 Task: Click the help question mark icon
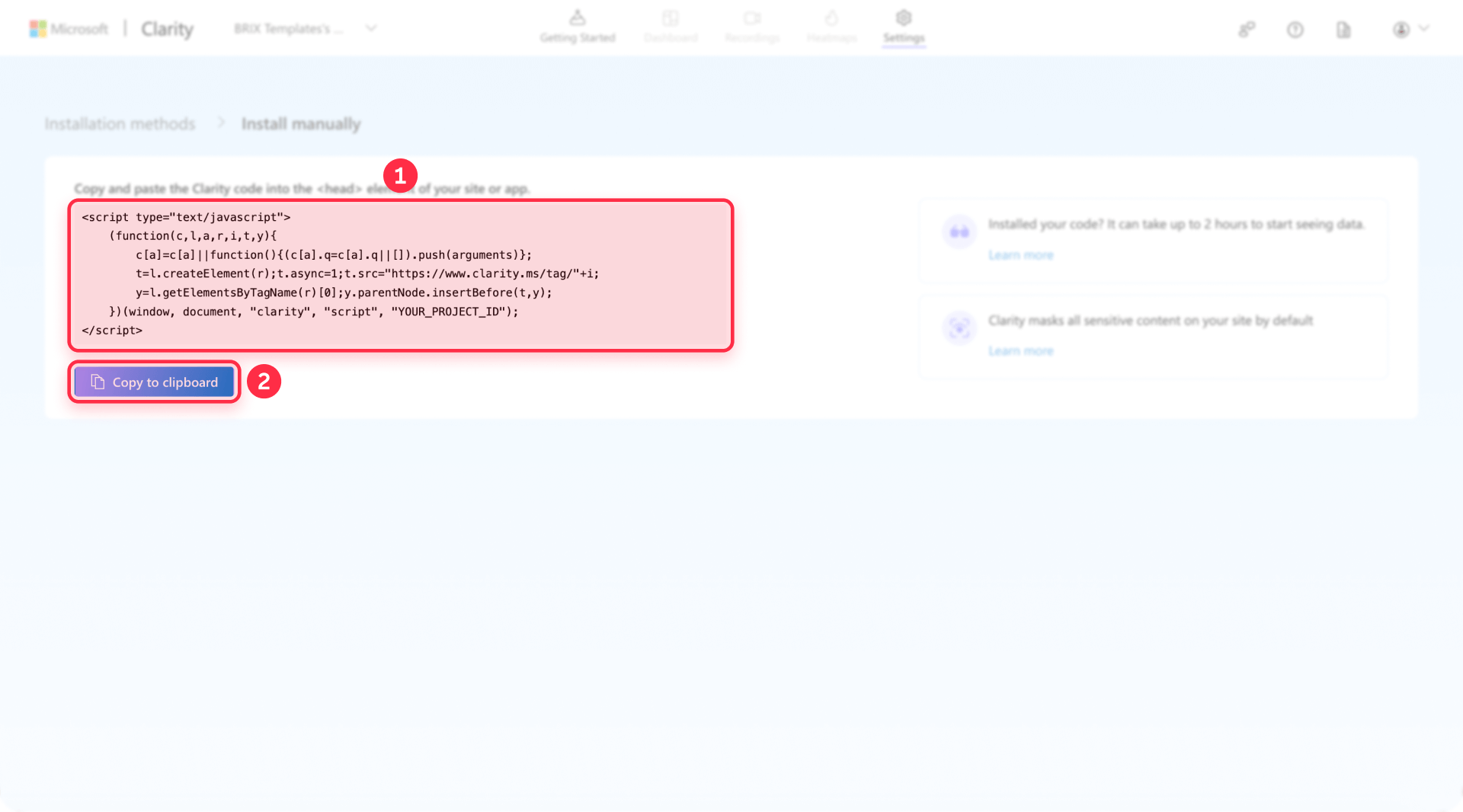(1295, 29)
